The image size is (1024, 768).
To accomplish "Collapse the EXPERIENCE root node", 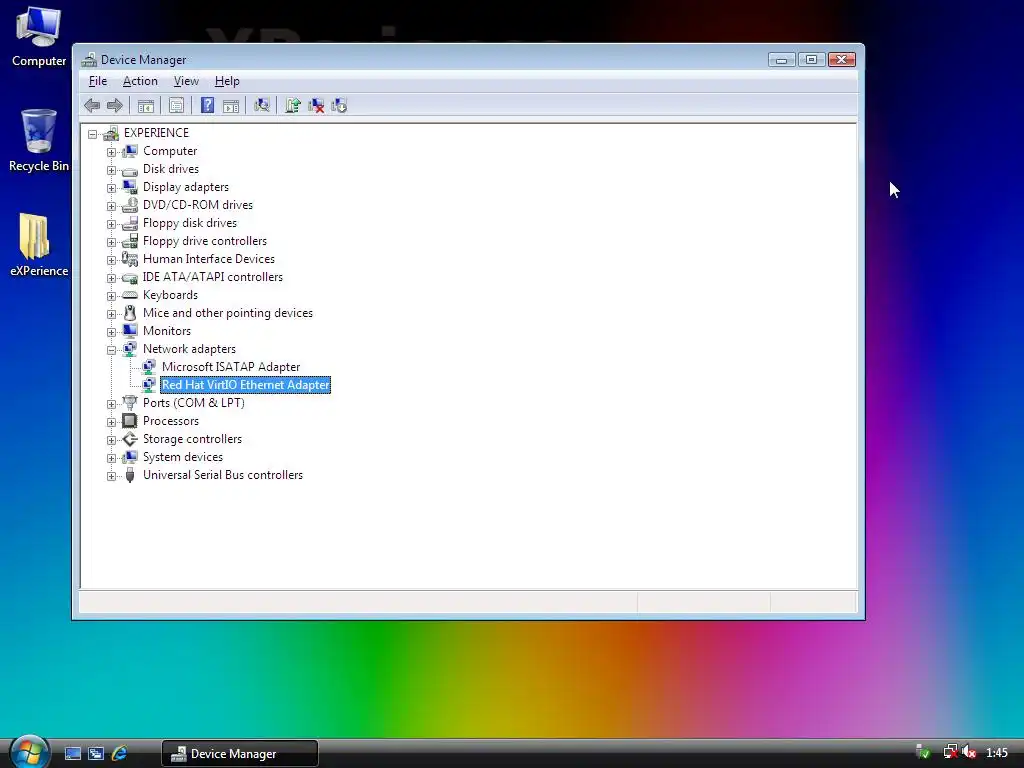I will pos(93,134).
